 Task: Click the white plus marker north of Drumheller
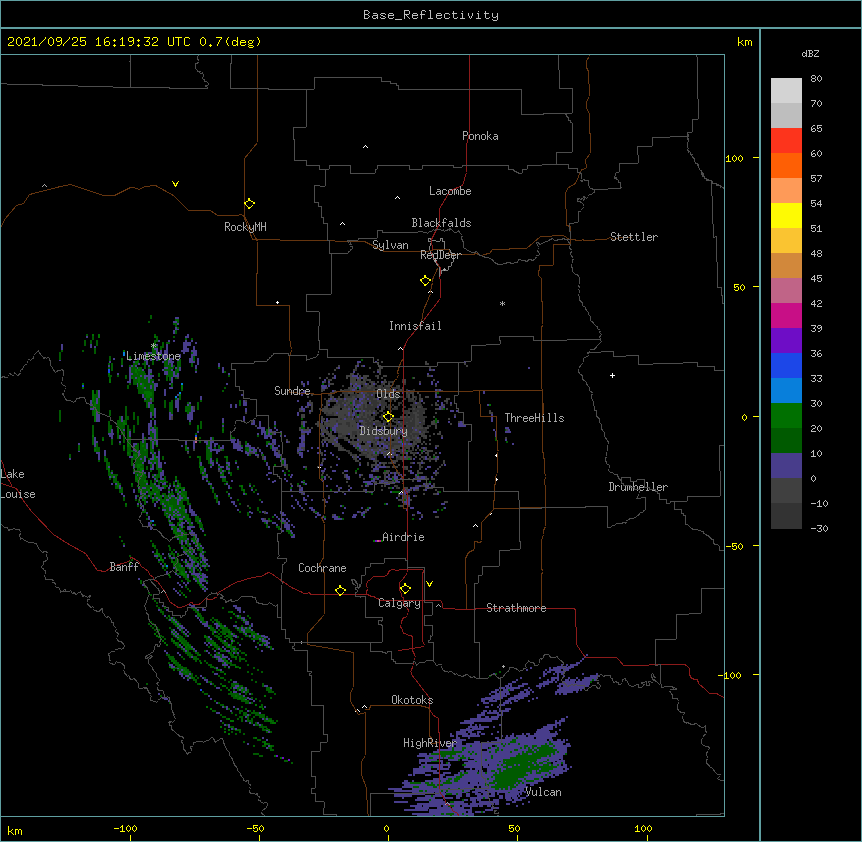(612, 375)
